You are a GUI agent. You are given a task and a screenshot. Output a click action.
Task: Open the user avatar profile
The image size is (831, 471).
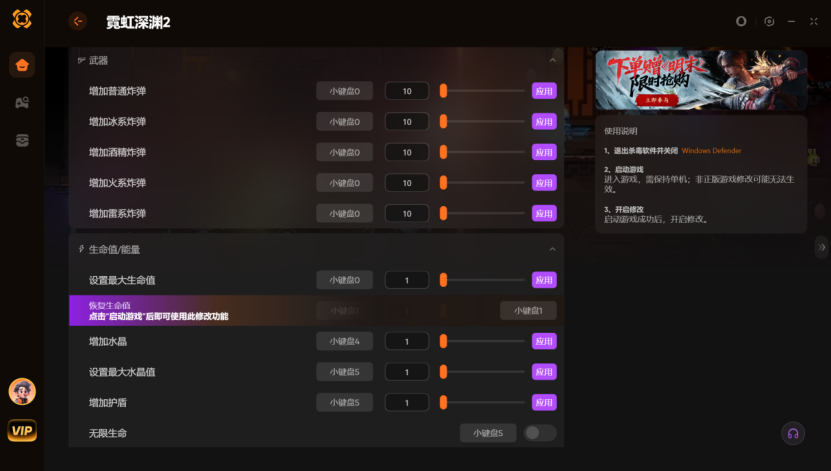click(22, 392)
